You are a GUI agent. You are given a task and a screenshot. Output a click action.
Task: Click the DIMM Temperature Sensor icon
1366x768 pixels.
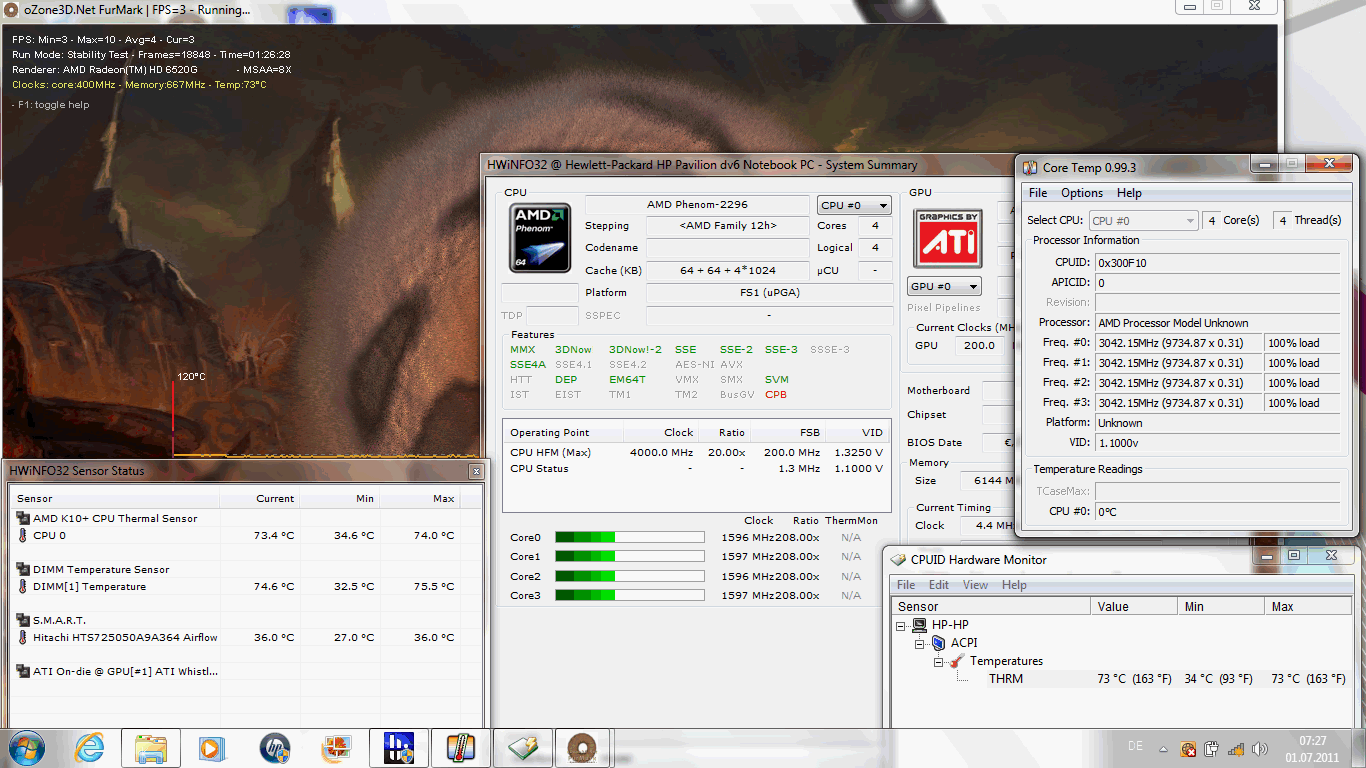coord(23,569)
